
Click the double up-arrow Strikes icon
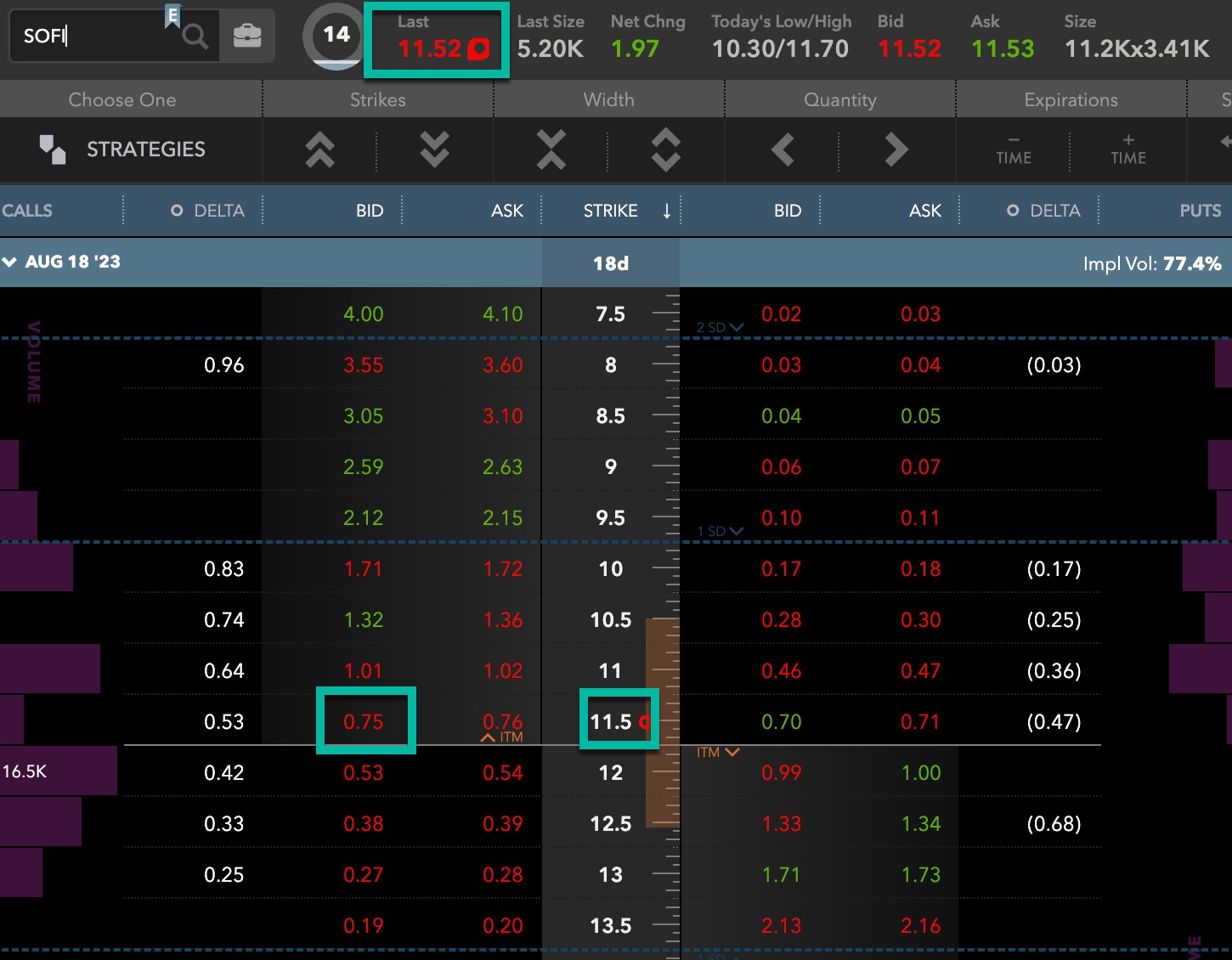coord(320,150)
